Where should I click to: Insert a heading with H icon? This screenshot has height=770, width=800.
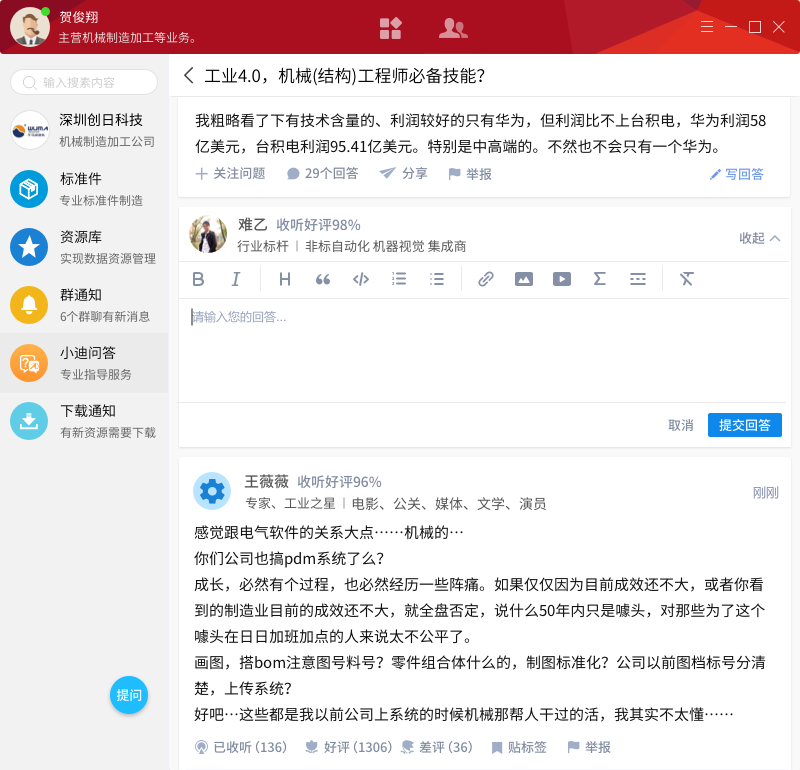tap(285, 279)
